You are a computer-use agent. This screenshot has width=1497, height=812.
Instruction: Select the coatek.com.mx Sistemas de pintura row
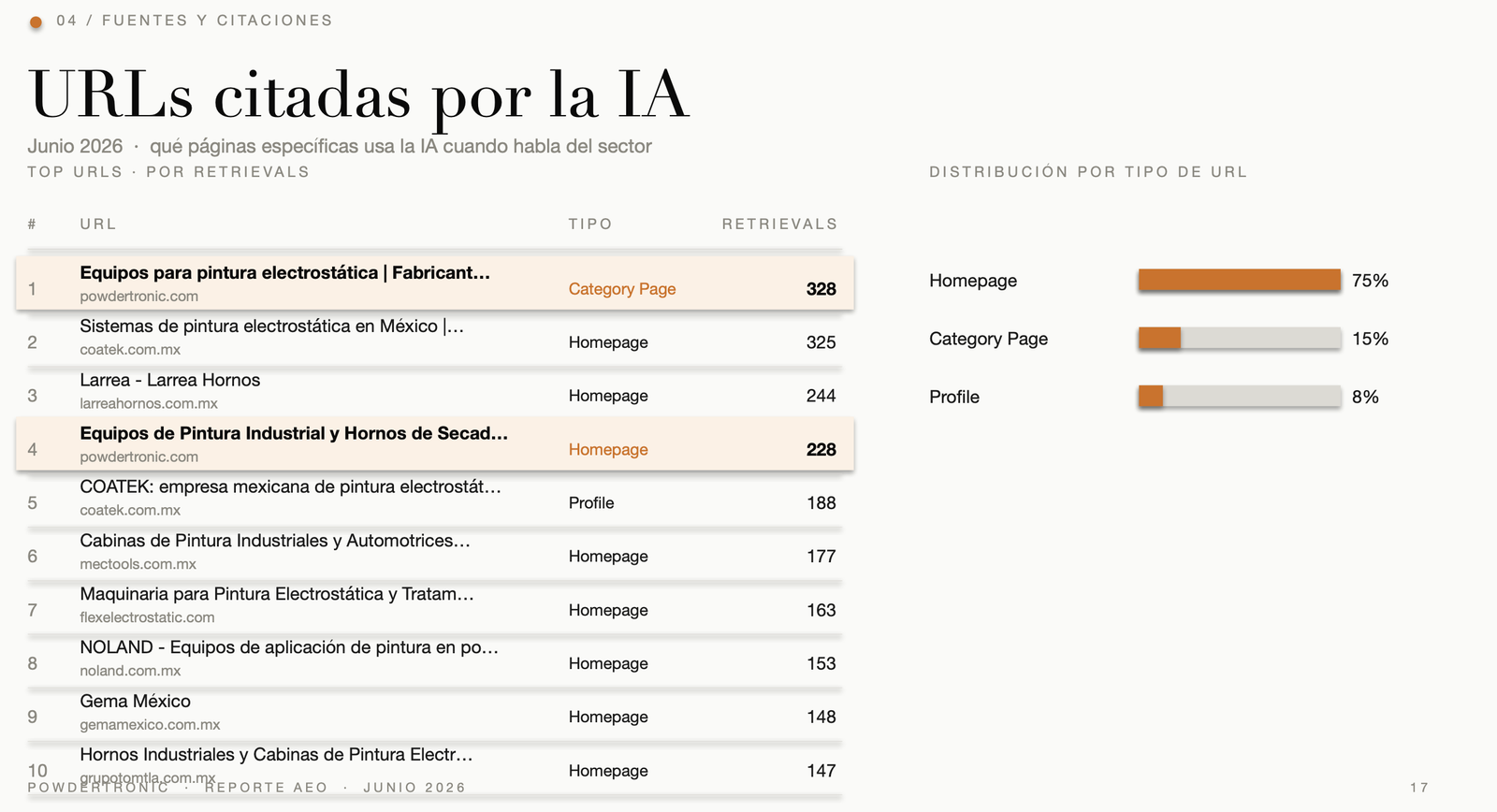(x=435, y=338)
